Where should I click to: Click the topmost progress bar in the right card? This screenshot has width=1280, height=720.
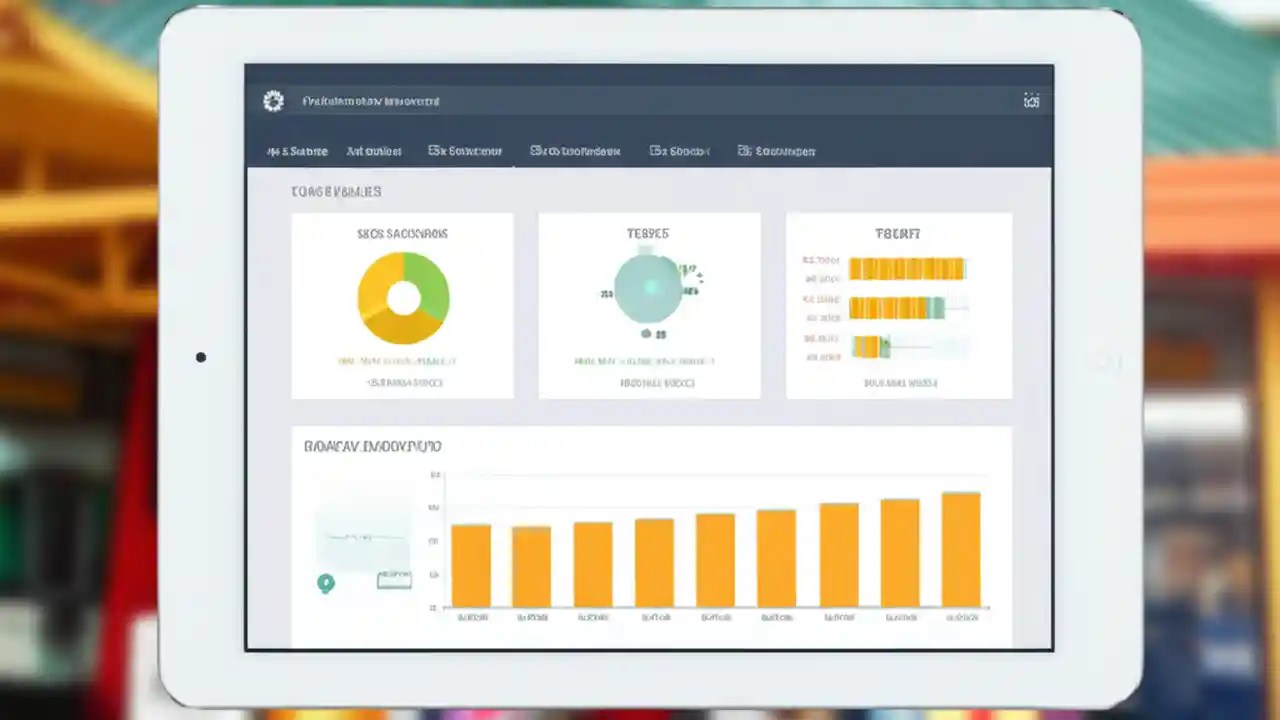click(x=907, y=268)
